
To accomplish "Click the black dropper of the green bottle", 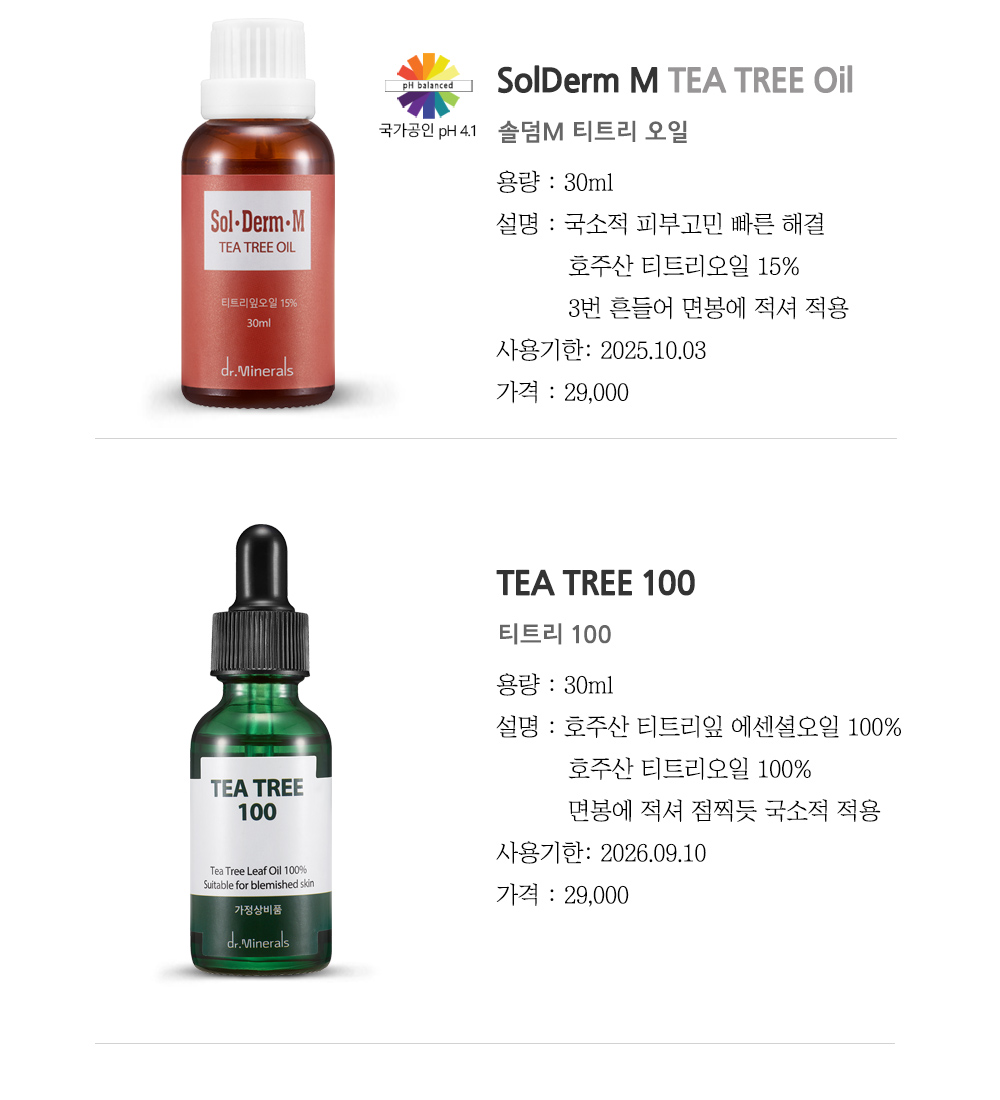I will coord(260,598).
